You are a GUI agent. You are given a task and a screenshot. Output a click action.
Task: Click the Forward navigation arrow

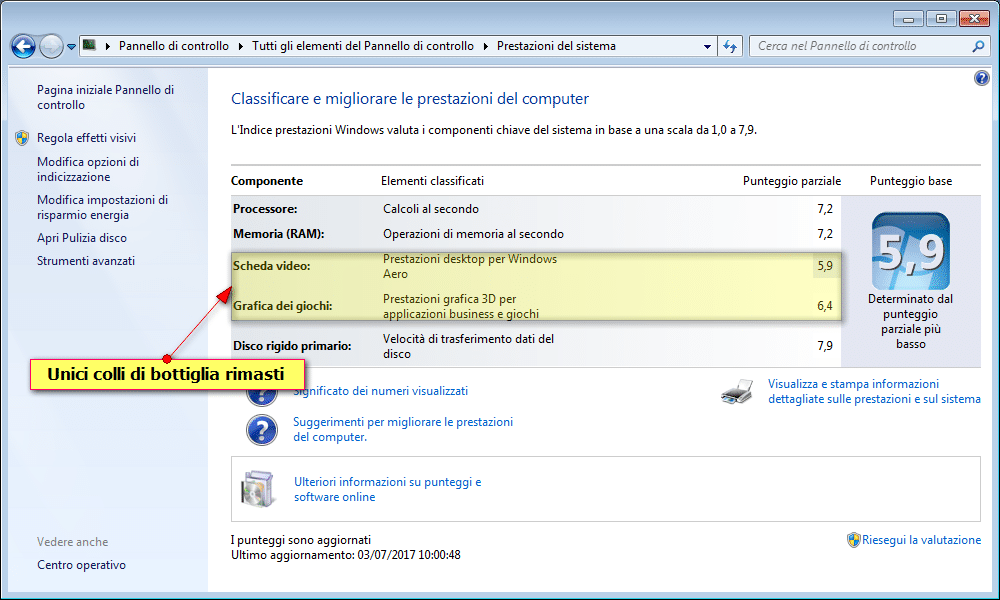pos(51,46)
